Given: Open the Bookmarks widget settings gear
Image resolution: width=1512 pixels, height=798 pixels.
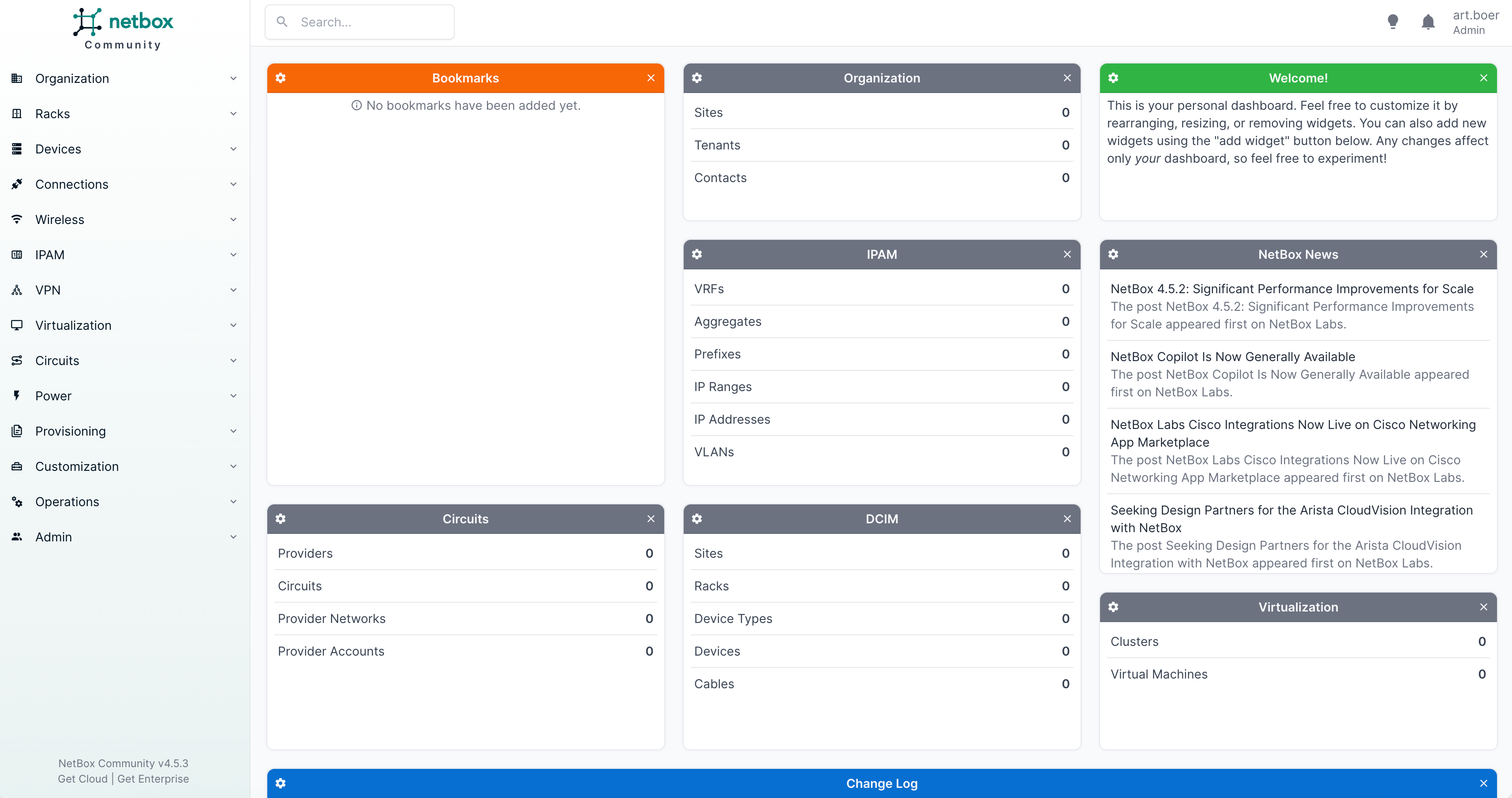Looking at the screenshot, I should (281, 78).
